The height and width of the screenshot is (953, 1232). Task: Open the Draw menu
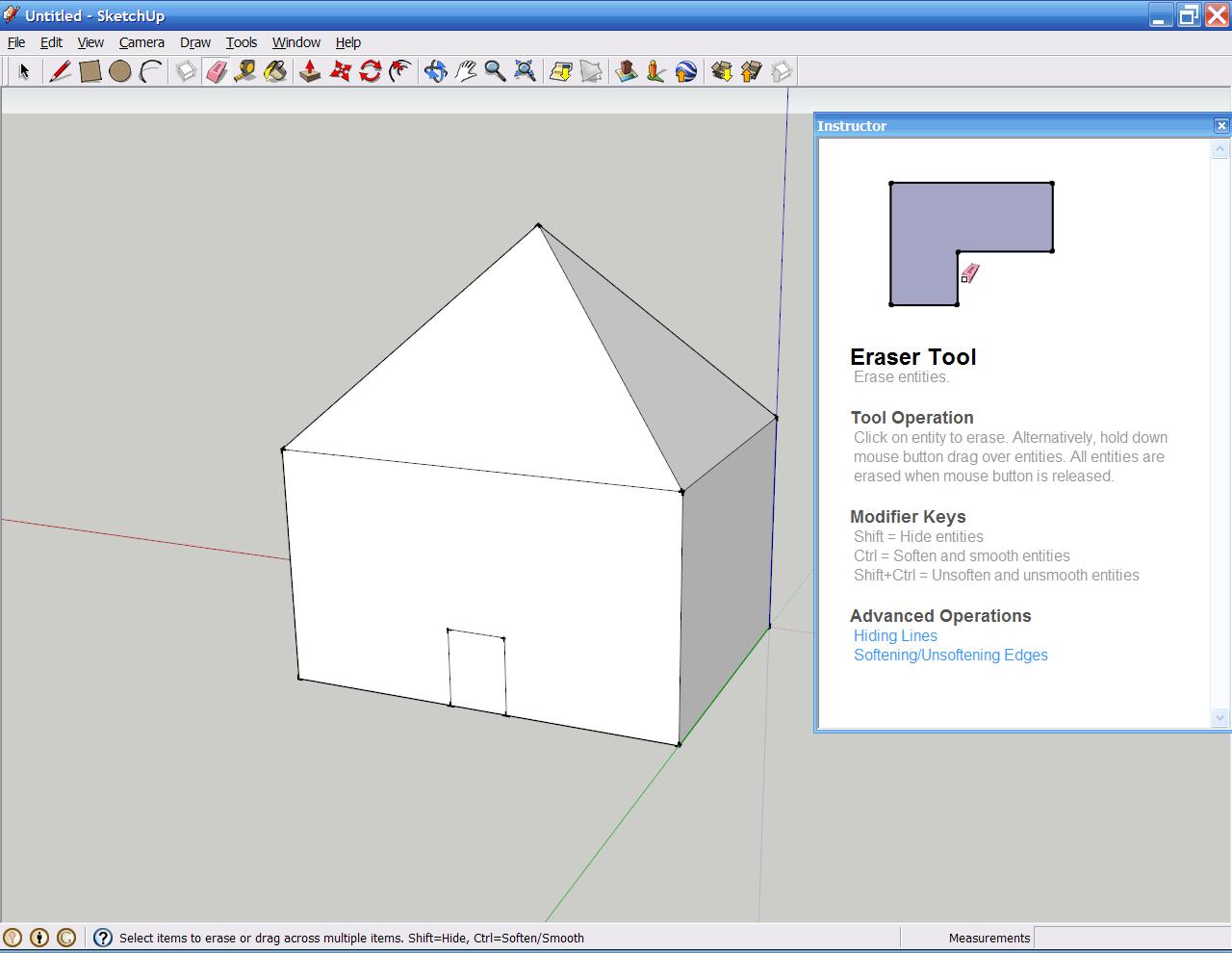195,42
